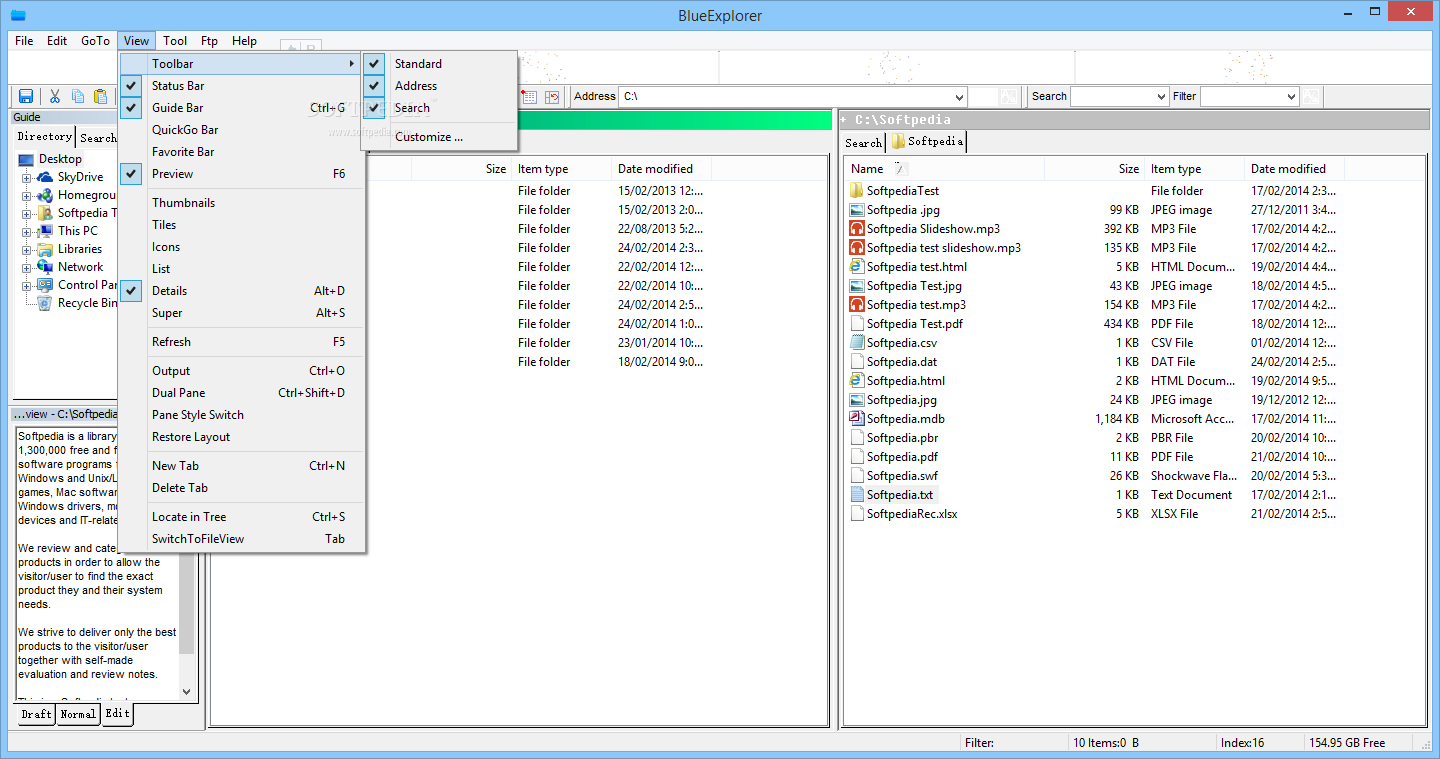
Task: Choose Dual Pane from View menu
Action: [x=242, y=393]
